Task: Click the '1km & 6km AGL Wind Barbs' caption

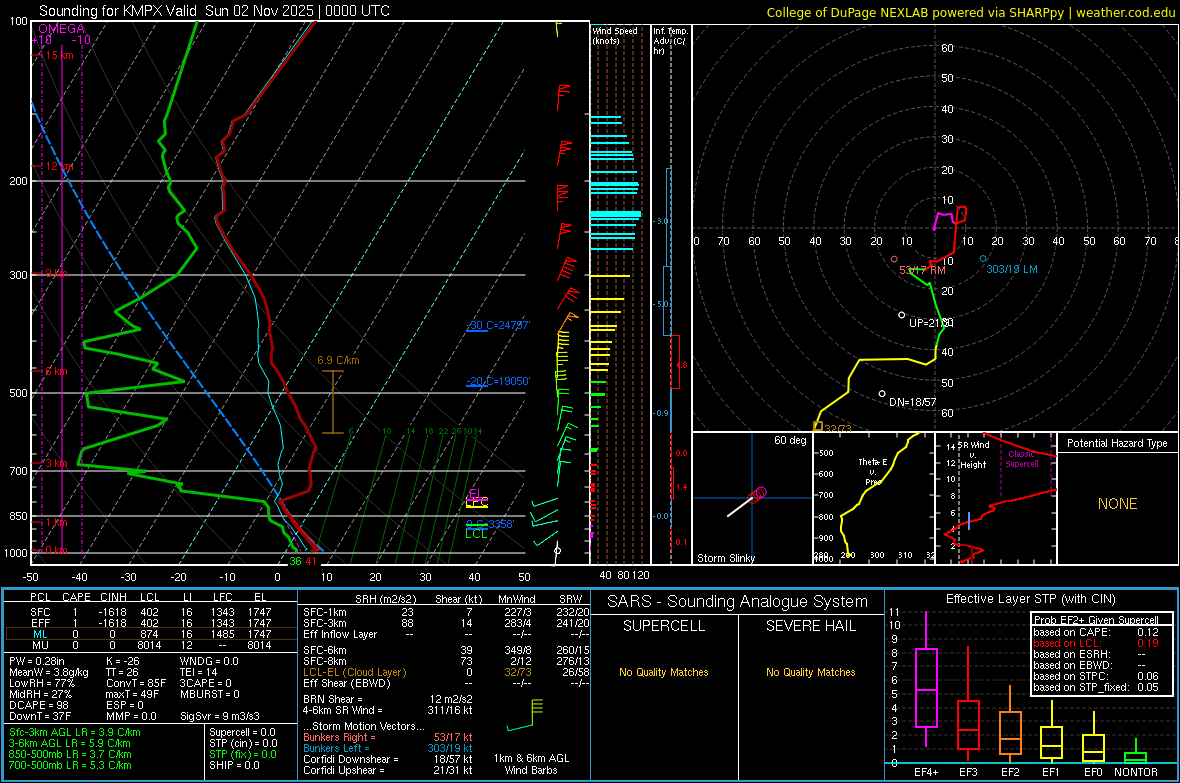Action: (x=531, y=764)
